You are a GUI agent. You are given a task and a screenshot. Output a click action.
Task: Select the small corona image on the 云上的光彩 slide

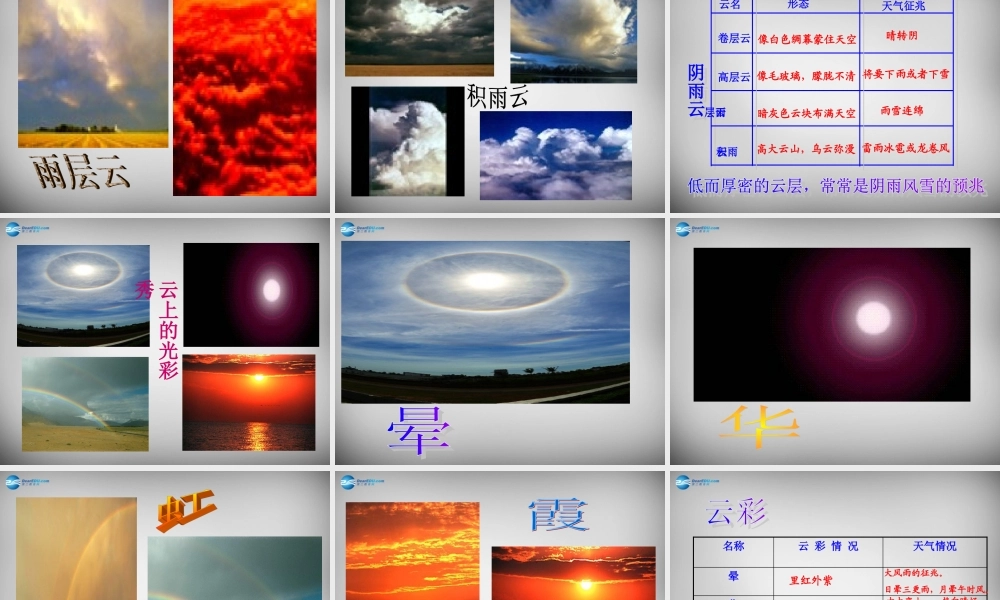(251, 295)
